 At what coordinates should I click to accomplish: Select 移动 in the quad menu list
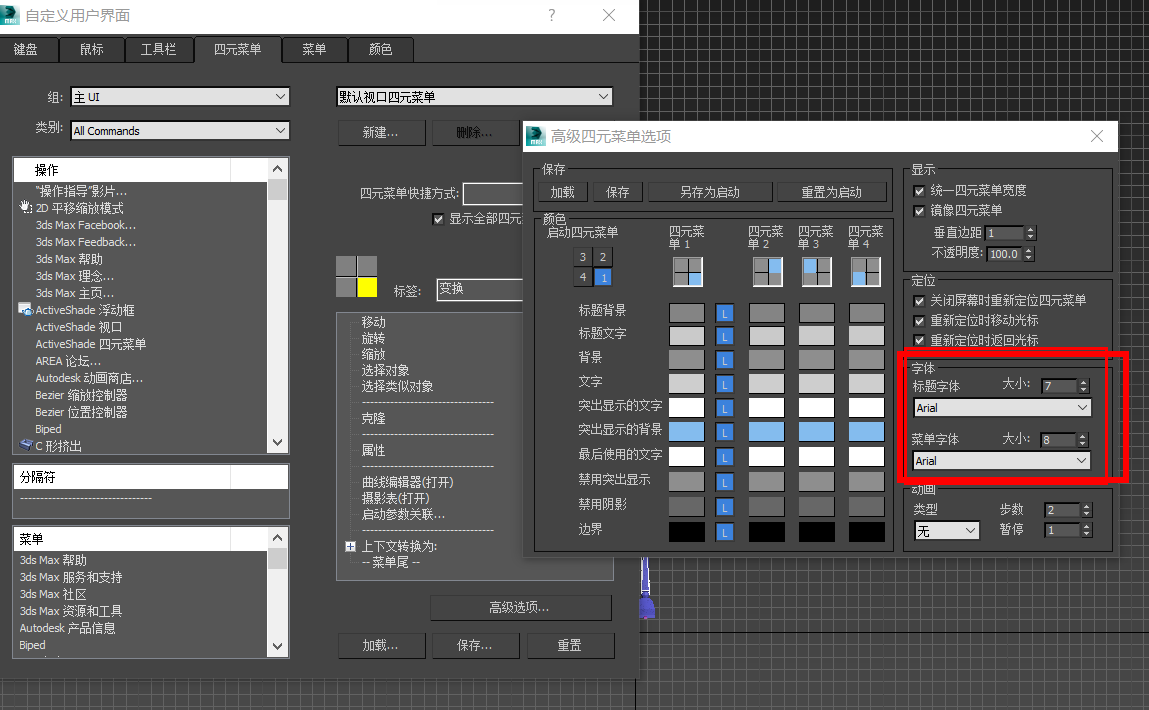click(374, 322)
